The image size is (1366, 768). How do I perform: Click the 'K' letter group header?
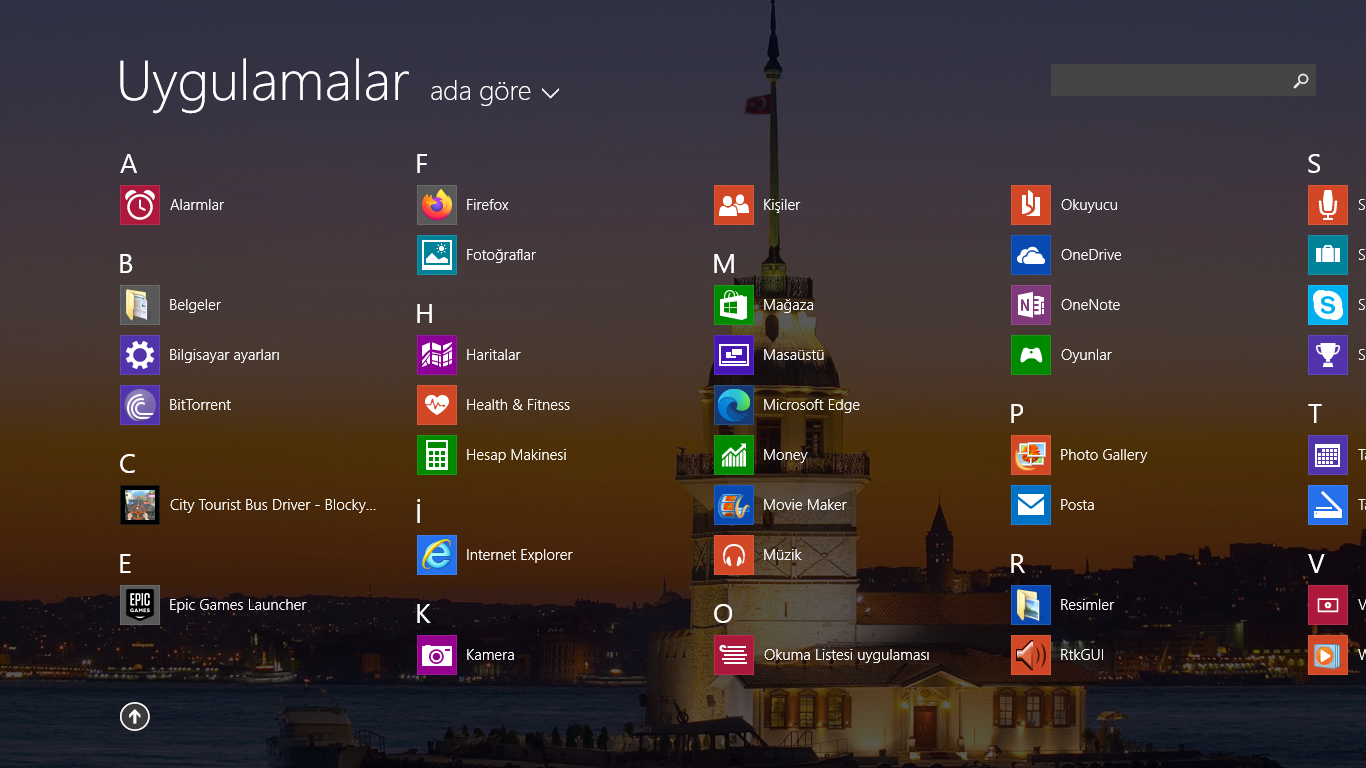423,614
